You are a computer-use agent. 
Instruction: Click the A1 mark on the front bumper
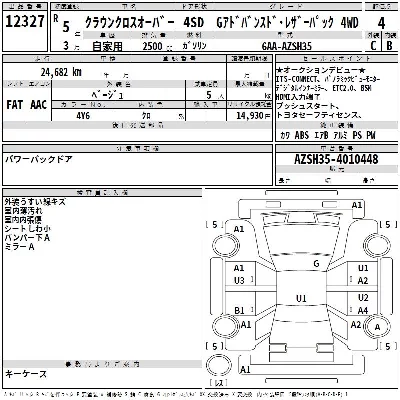click(357, 205)
